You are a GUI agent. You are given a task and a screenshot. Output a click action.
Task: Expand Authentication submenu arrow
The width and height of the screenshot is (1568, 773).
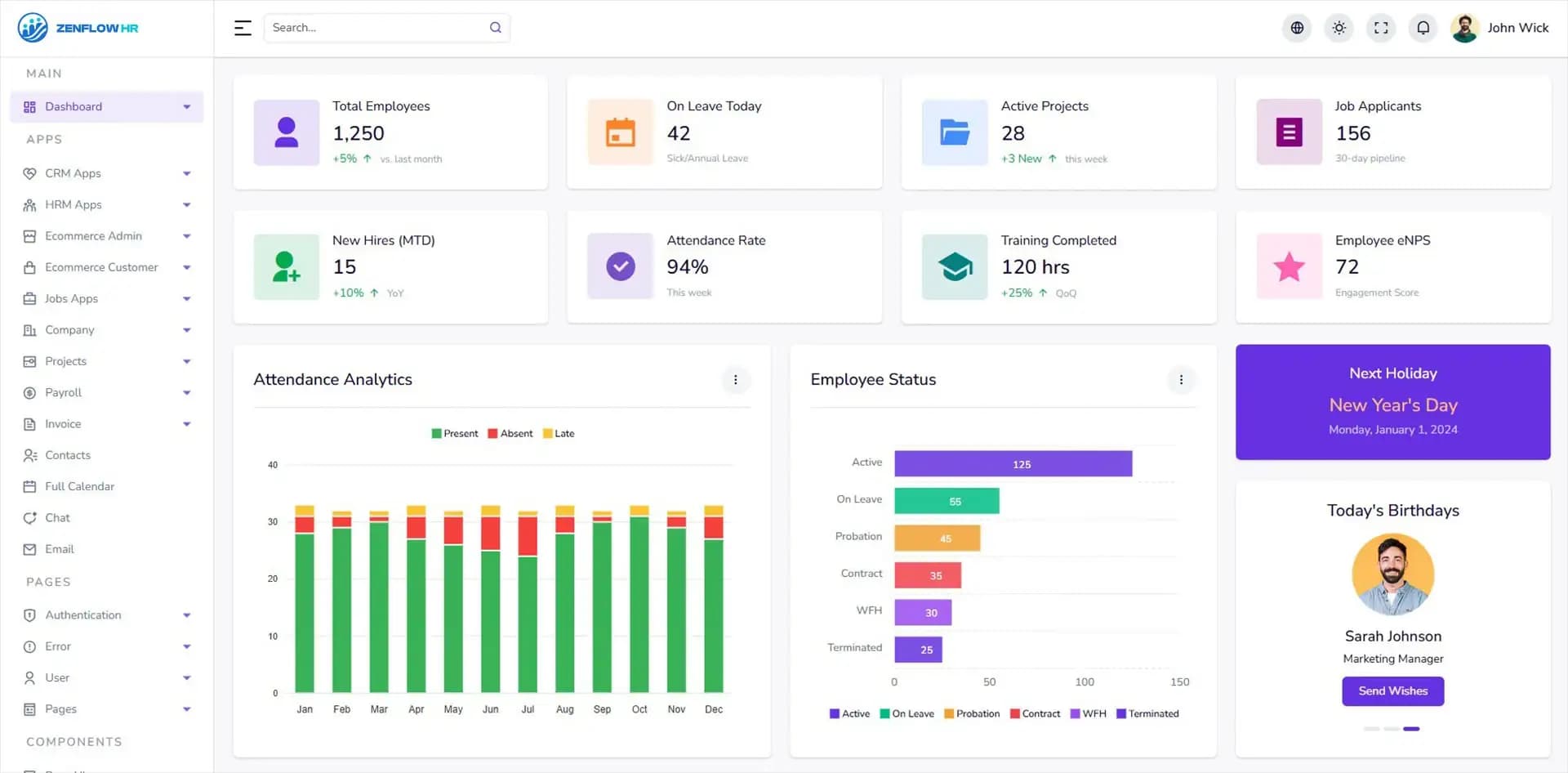pyautogui.click(x=187, y=615)
